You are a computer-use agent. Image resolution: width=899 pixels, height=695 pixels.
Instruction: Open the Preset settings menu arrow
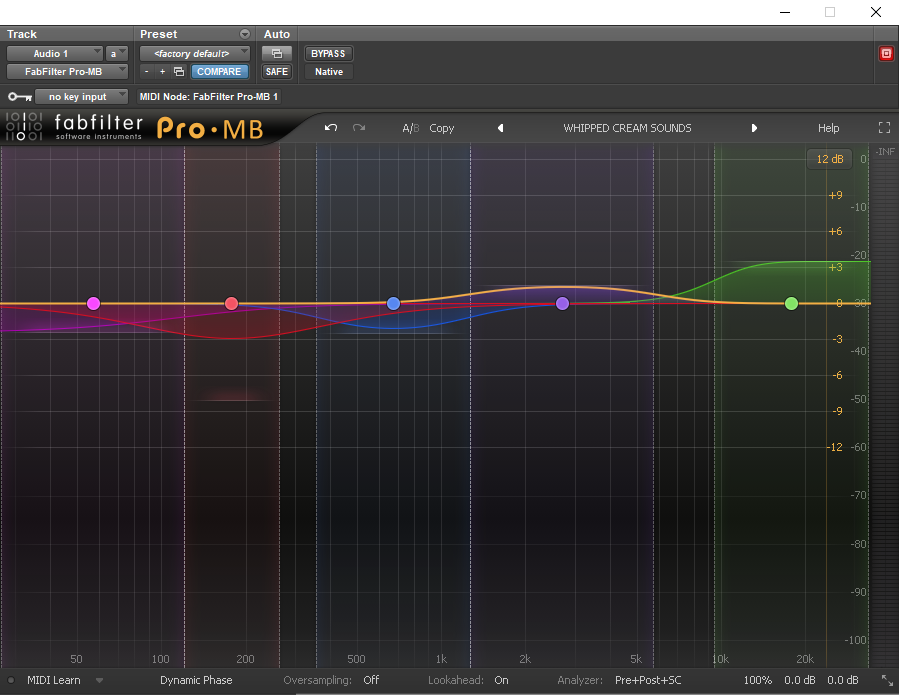pyautogui.click(x=245, y=34)
